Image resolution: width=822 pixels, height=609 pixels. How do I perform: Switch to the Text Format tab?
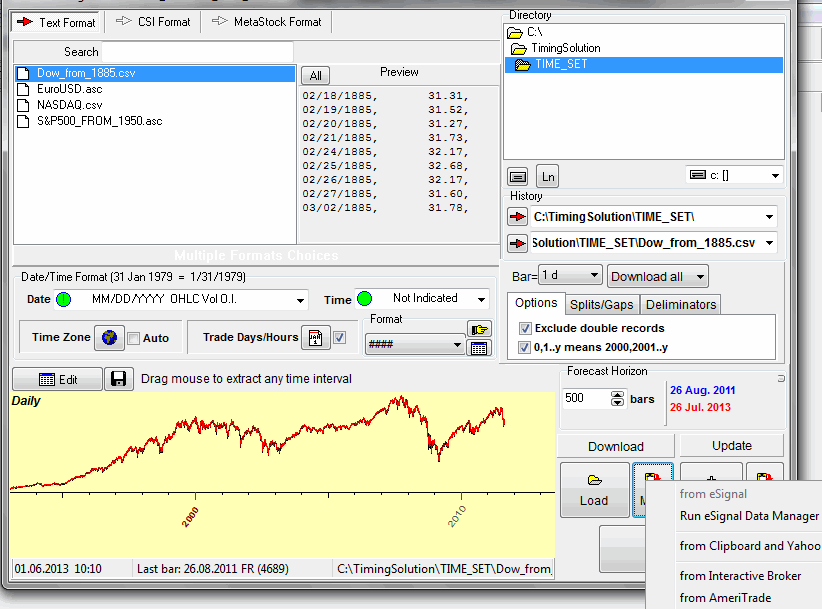pos(57,23)
